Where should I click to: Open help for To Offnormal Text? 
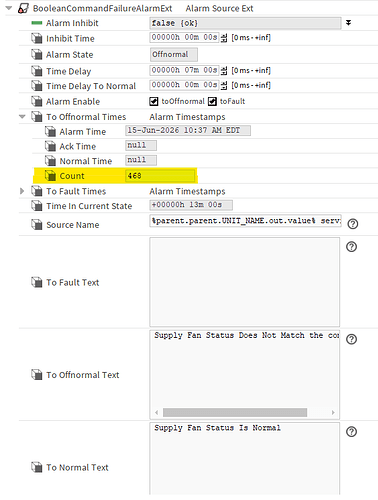click(x=351, y=339)
